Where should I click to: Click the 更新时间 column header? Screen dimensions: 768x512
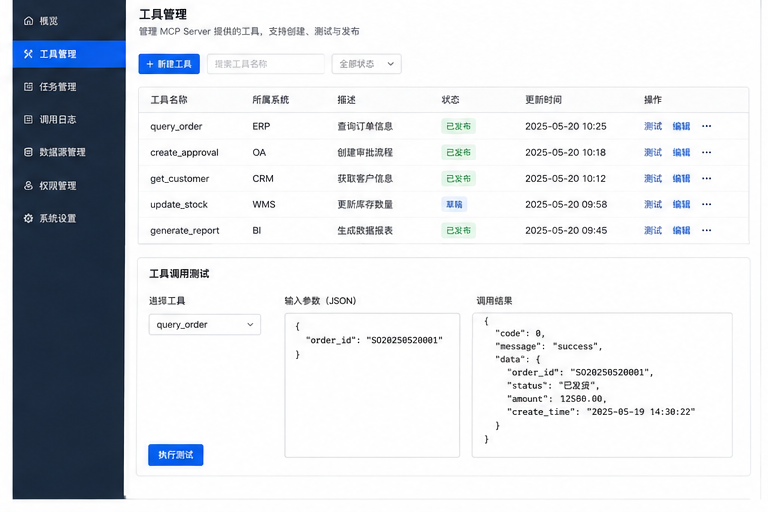point(543,100)
